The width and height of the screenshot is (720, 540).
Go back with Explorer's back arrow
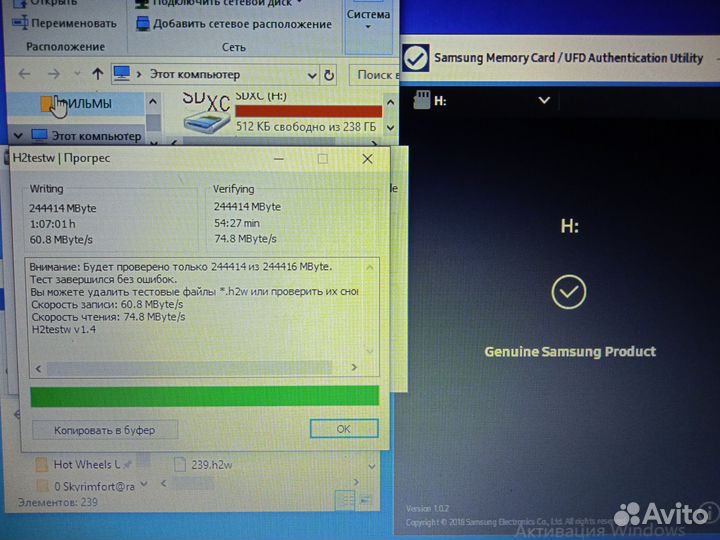[x=24, y=74]
